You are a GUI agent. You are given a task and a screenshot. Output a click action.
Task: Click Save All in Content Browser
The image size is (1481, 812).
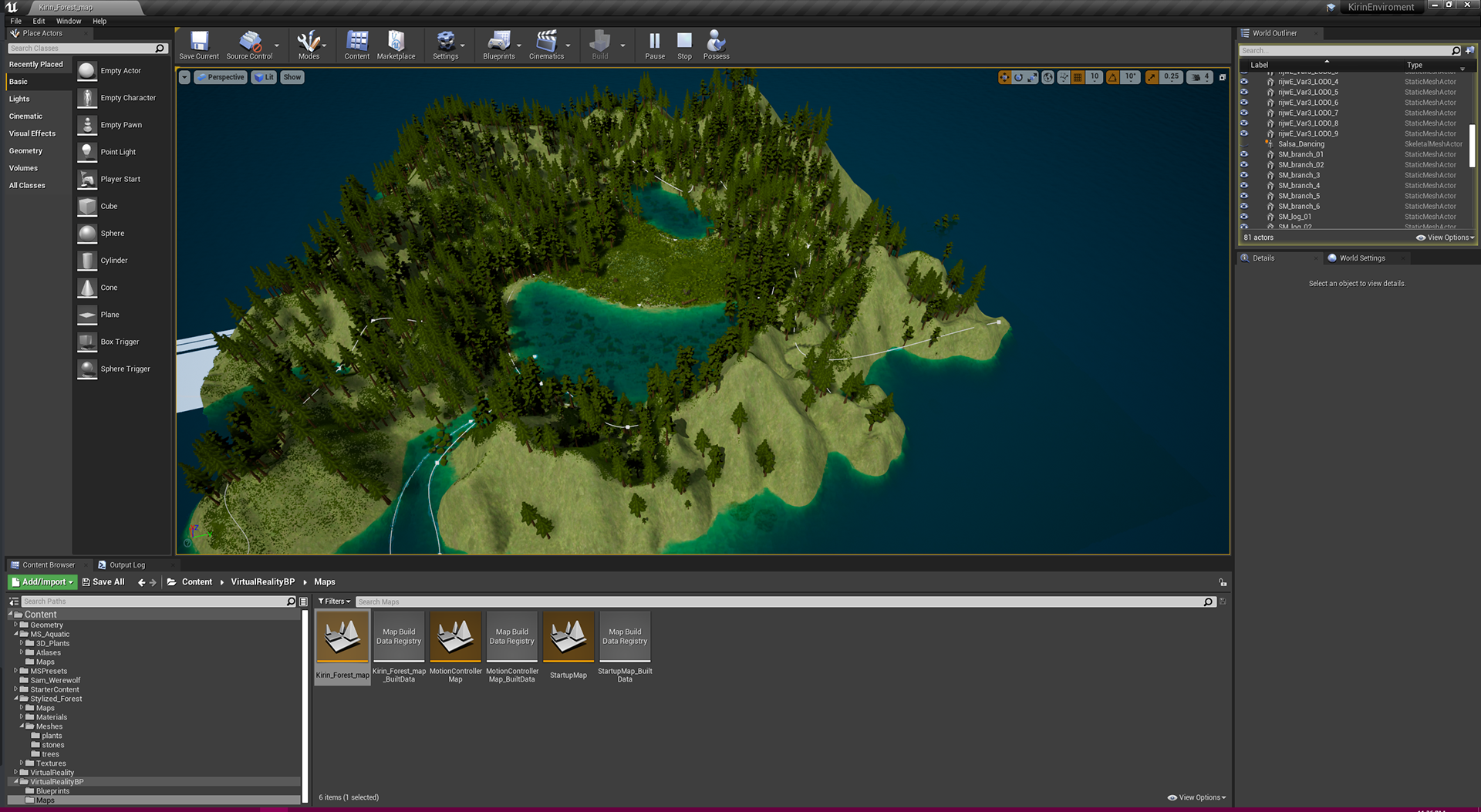[x=103, y=582]
